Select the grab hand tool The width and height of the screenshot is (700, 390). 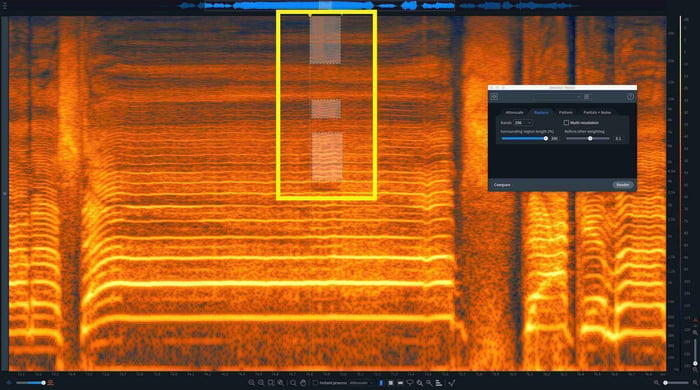click(x=303, y=383)
